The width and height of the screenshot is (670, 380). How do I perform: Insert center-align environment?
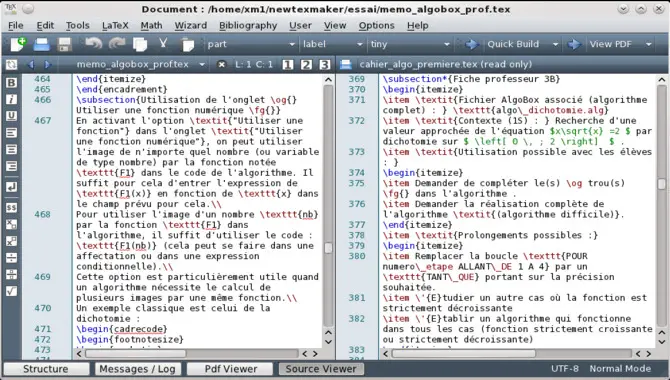[x=12, y=150]
